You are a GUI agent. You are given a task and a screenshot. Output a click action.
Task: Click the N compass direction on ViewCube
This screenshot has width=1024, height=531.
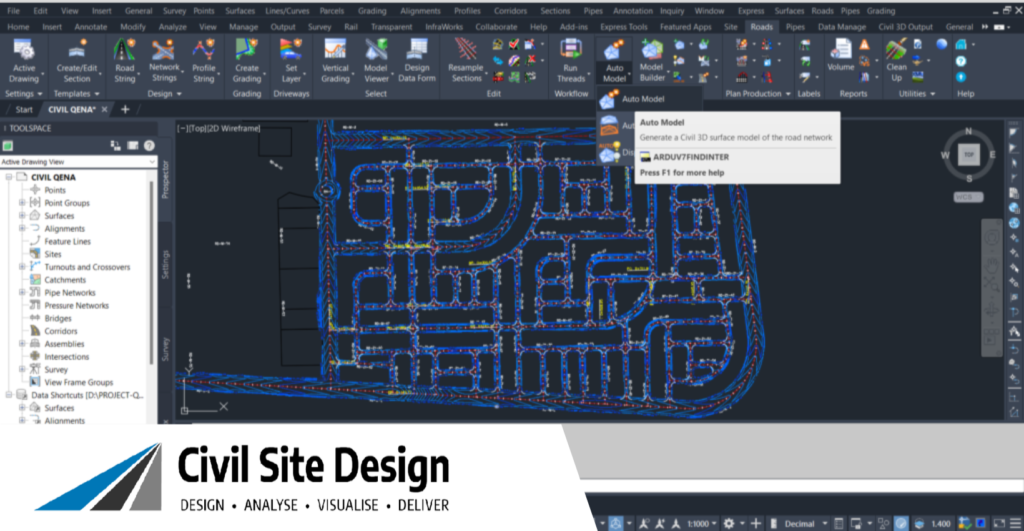(968, 131)
